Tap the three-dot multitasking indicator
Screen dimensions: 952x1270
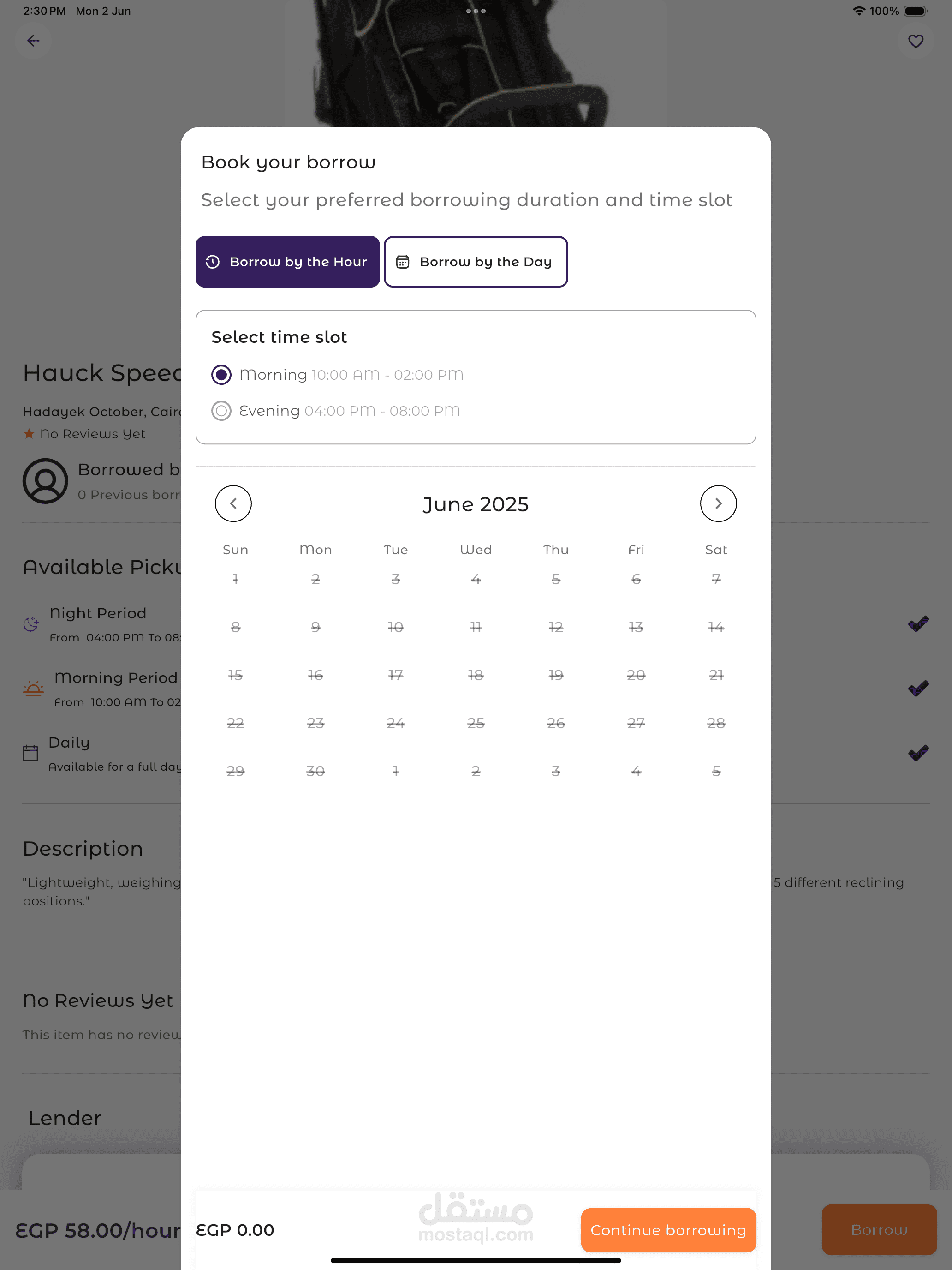[x=476, y=11]
